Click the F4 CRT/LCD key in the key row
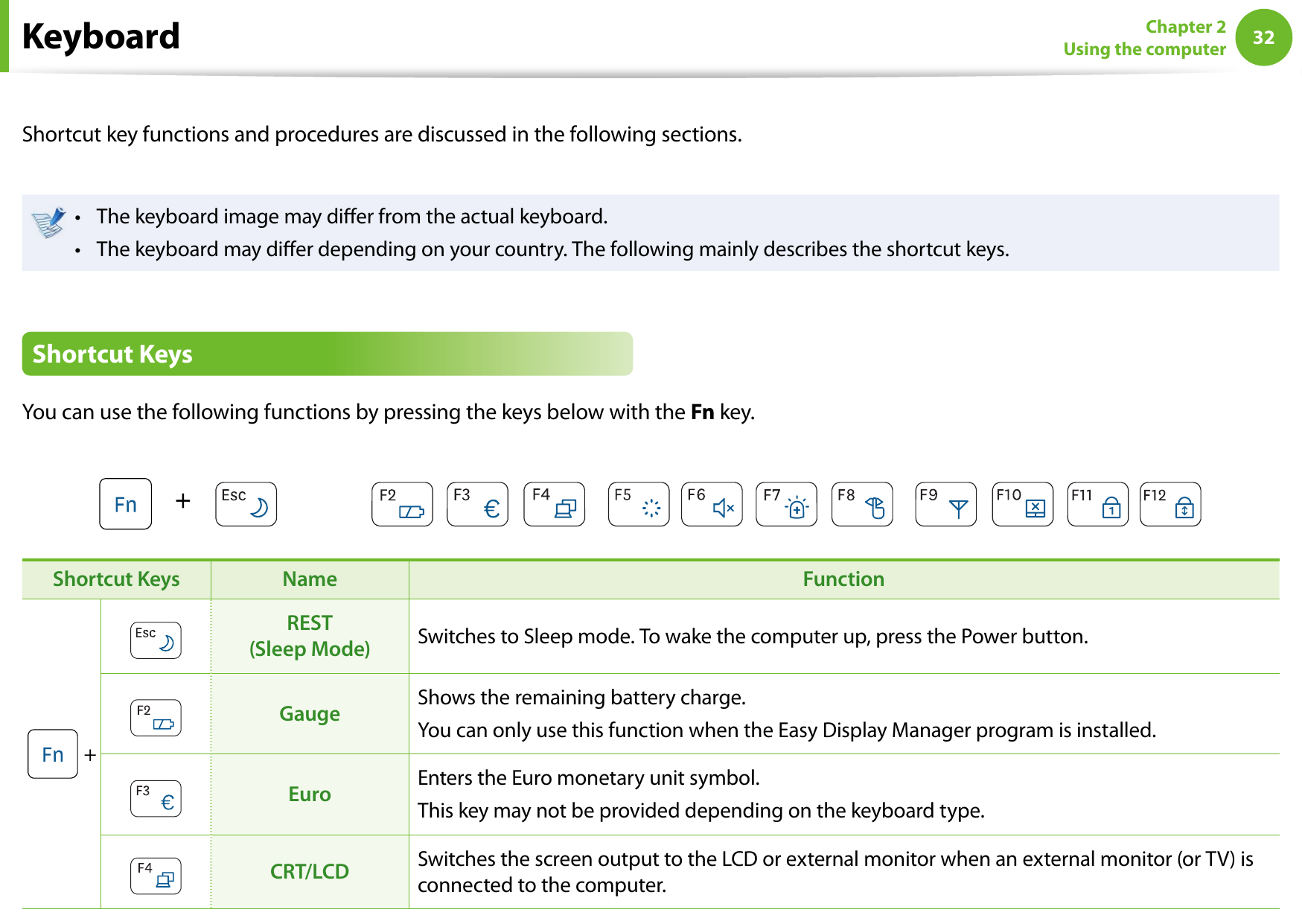Viewport: 1302px width, 924px height. 554,504
